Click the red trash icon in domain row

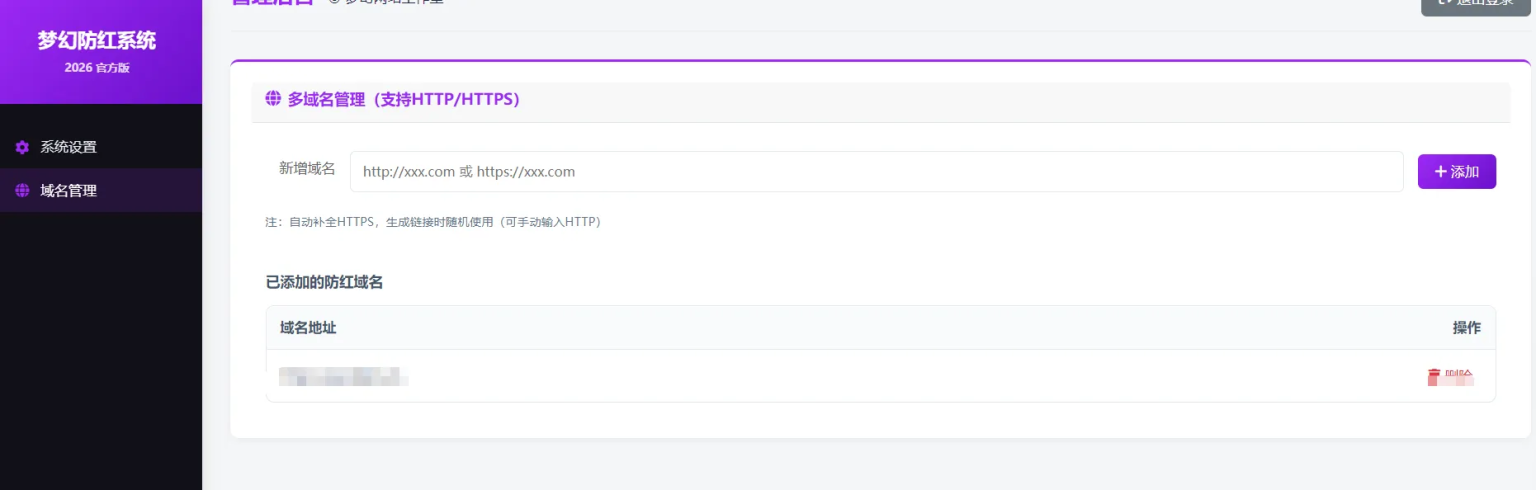pos(1434,377)
